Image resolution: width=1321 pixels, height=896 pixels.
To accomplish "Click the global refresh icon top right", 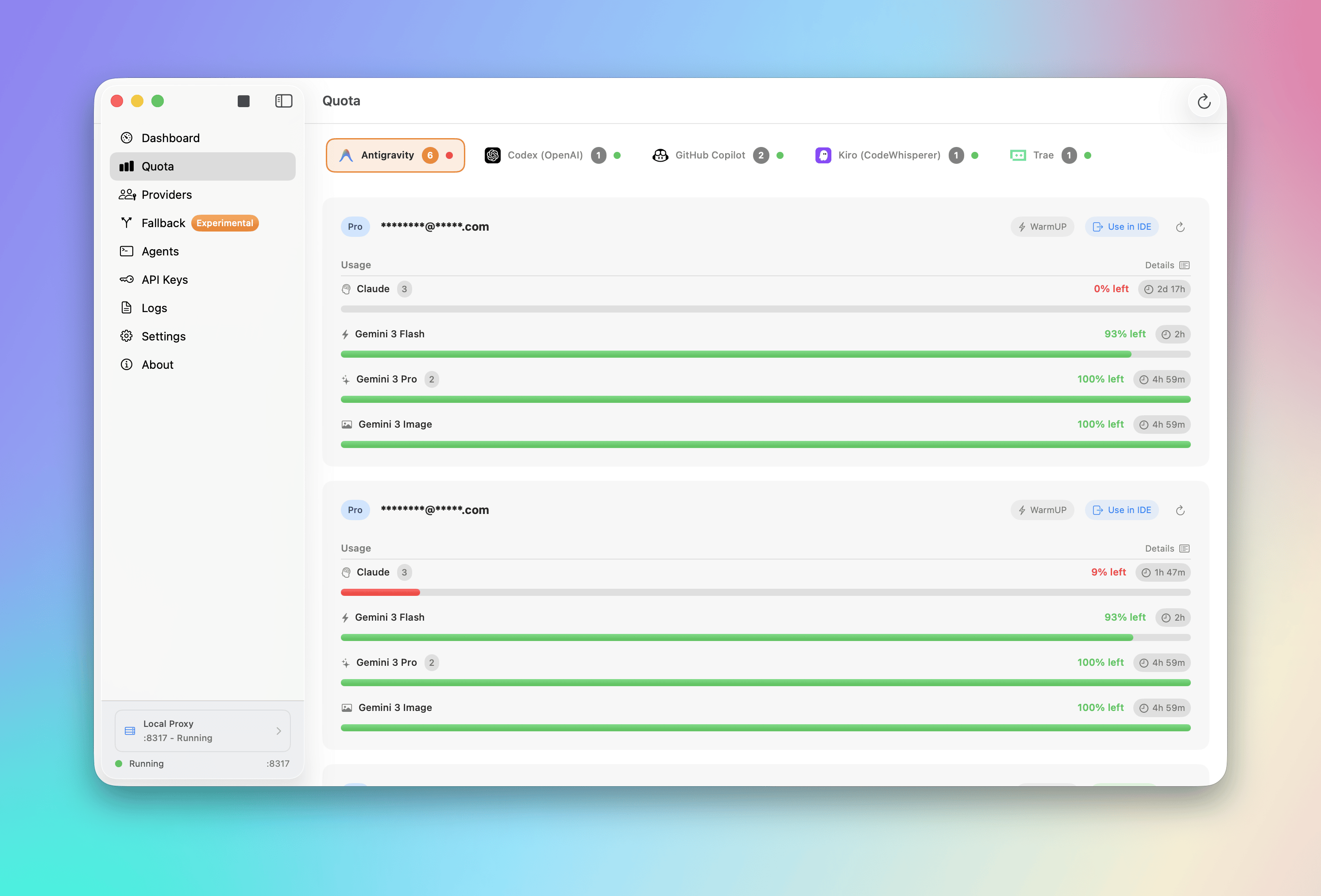I will click(1204, 100).
